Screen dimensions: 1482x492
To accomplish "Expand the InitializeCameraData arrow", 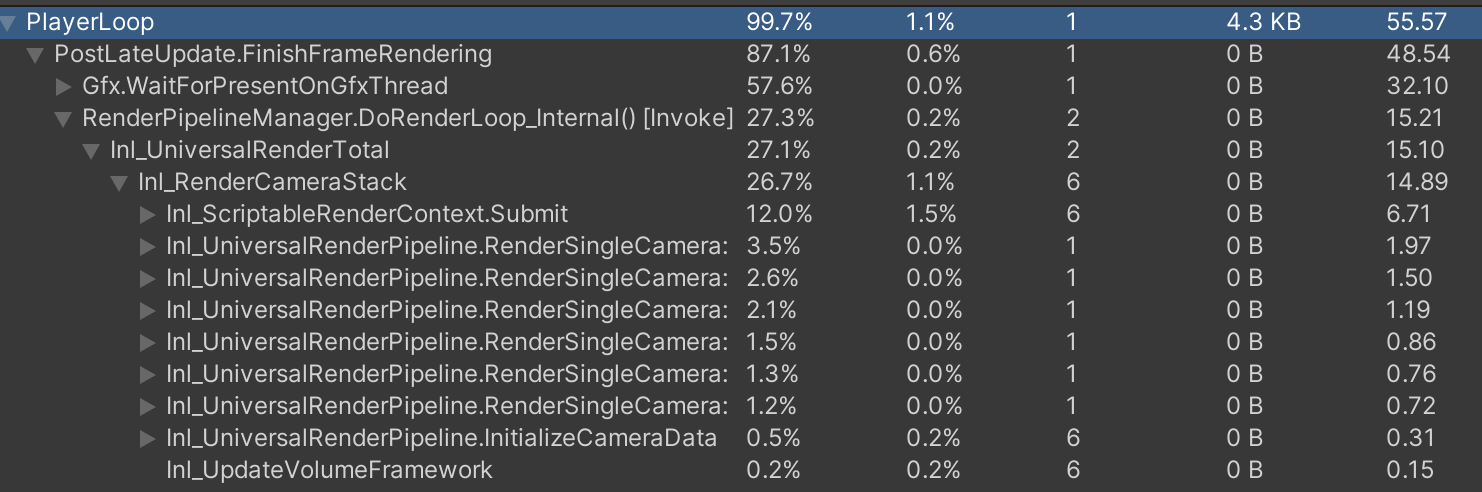I will click(147, 438).
